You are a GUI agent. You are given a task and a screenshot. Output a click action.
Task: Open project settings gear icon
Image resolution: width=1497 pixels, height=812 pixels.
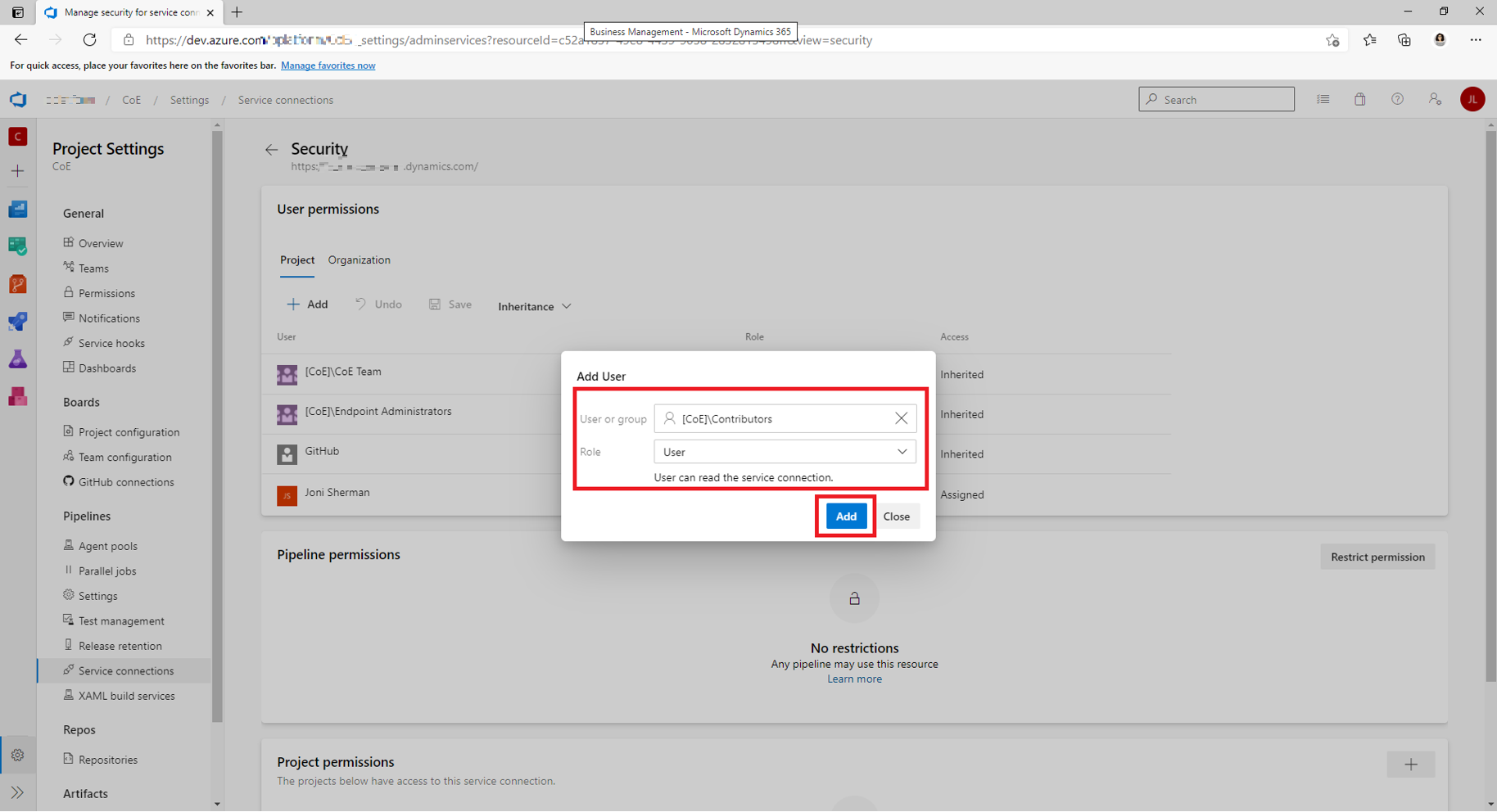(x=17, y=755)
